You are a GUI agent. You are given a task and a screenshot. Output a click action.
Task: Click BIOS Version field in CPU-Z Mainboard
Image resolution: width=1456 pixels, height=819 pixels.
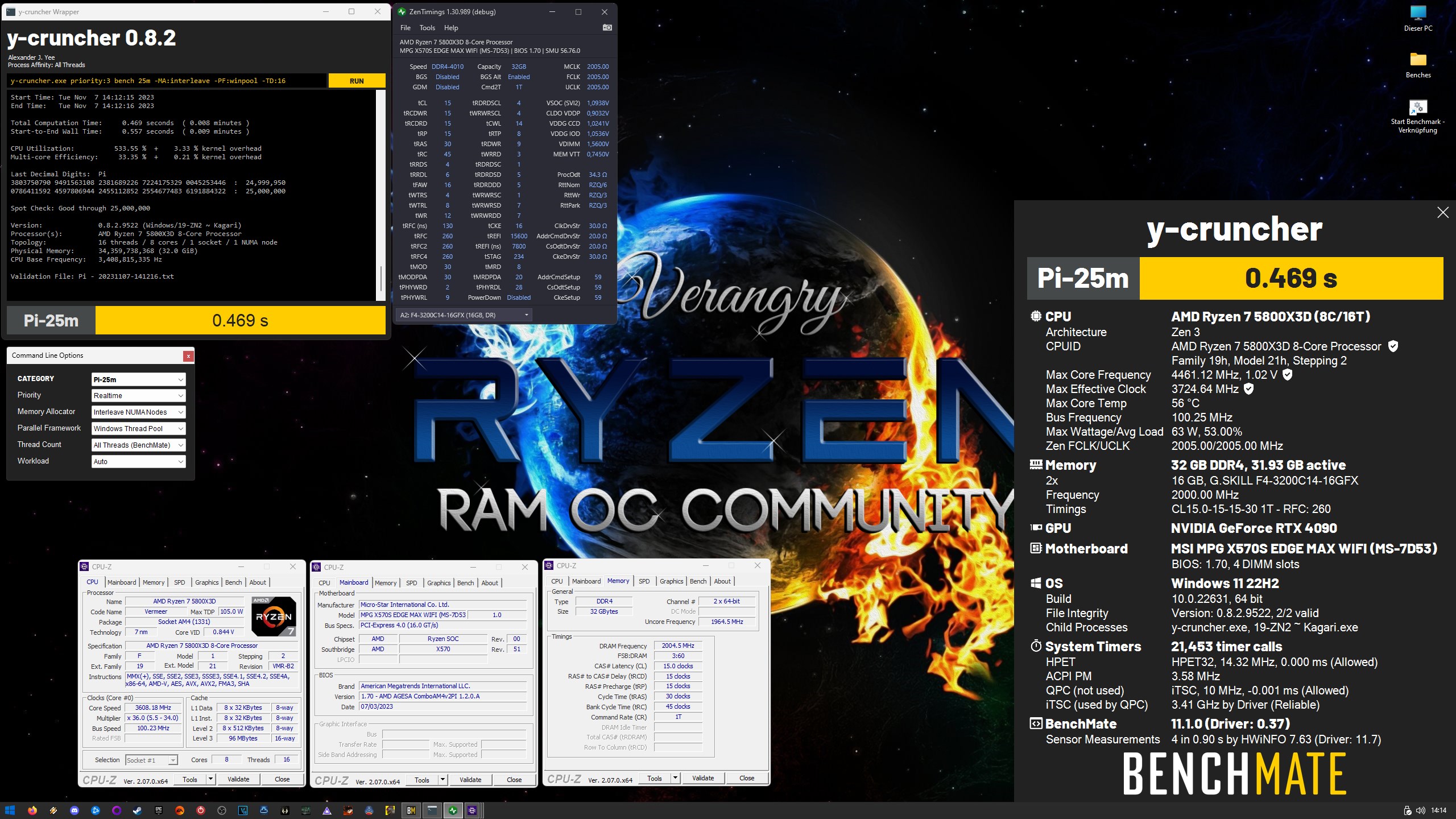443,696
